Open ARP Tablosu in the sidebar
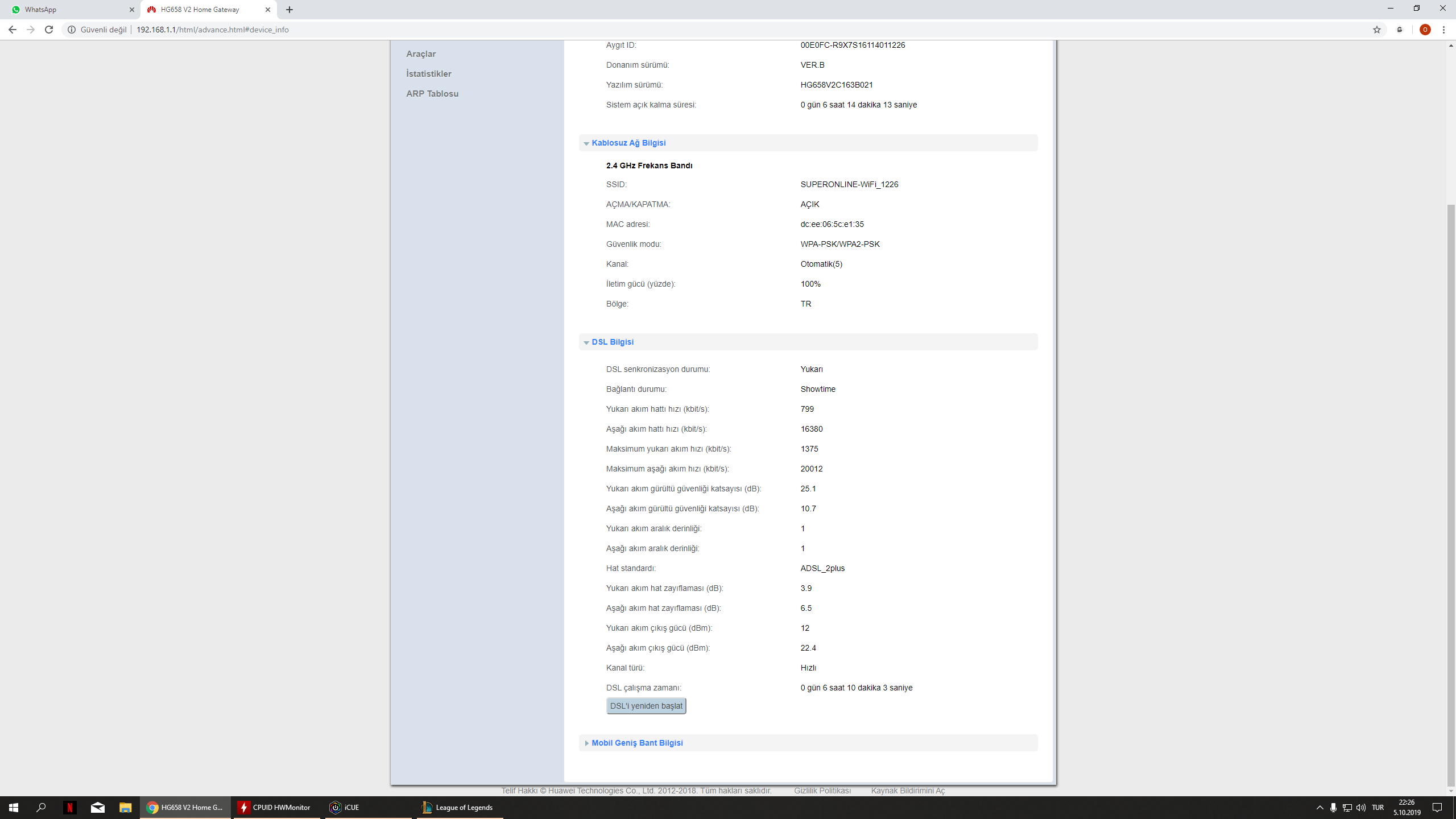 [x=432, y=94]
